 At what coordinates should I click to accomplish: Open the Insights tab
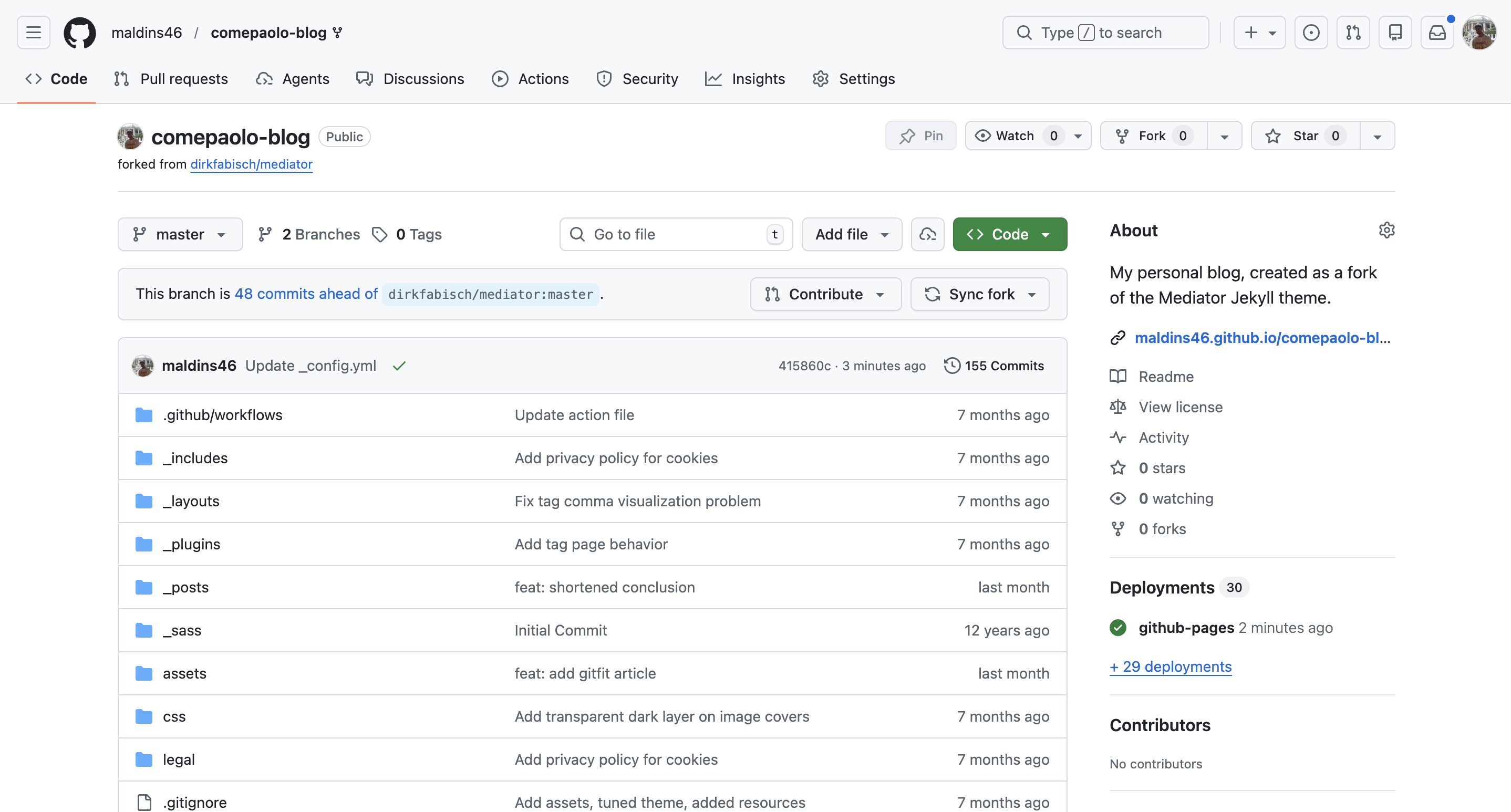tap(745, 79)
